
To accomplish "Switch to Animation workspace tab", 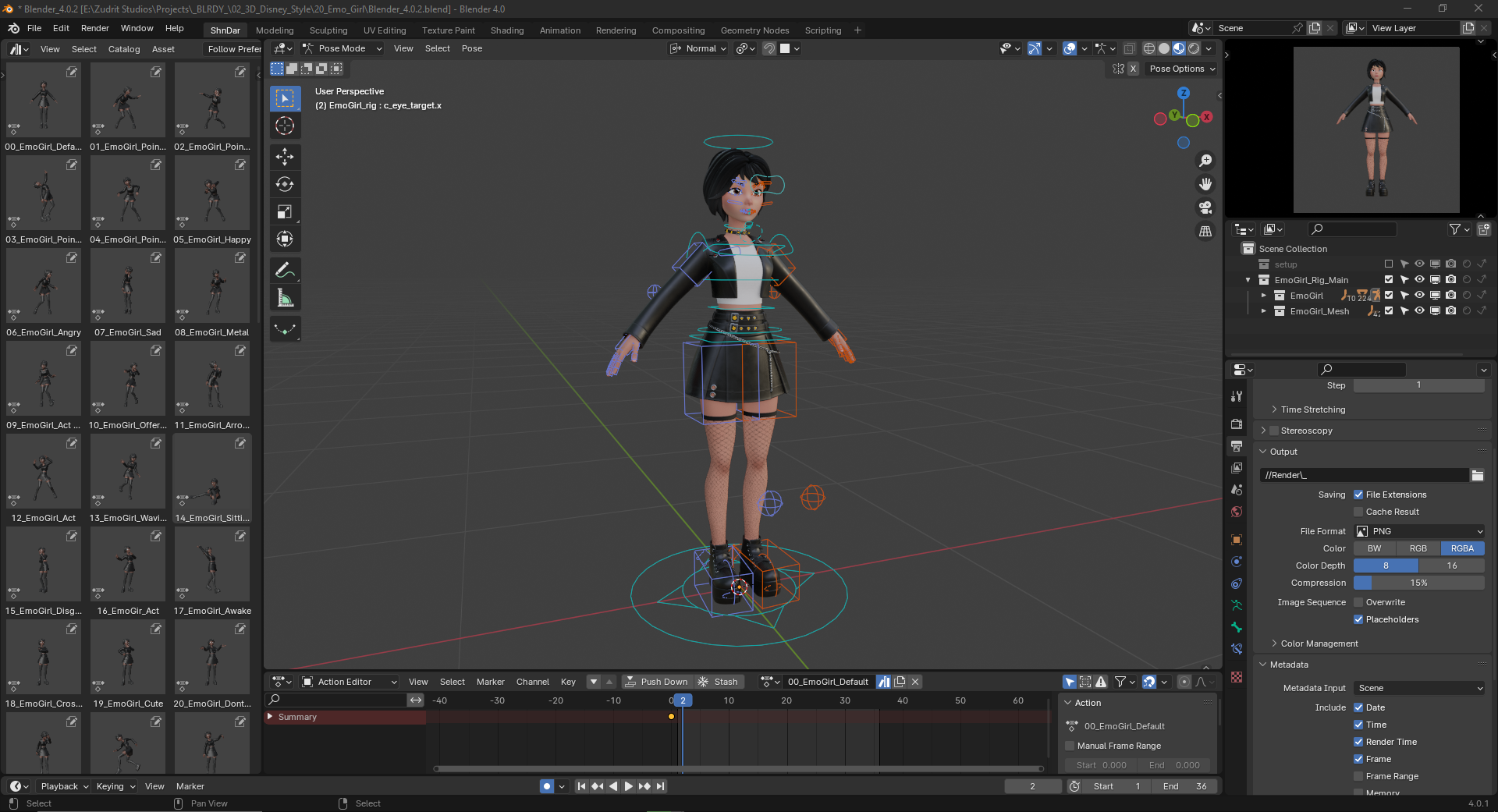I will (560, 30).
